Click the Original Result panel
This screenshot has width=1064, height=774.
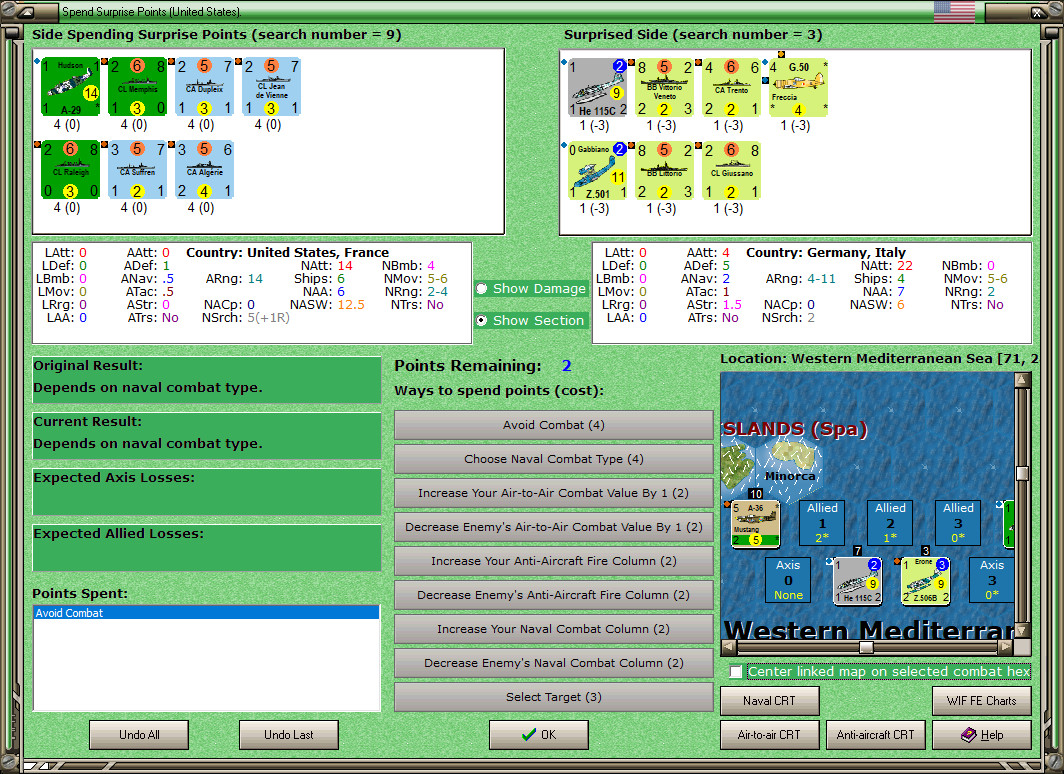click(x=206, y=380)
